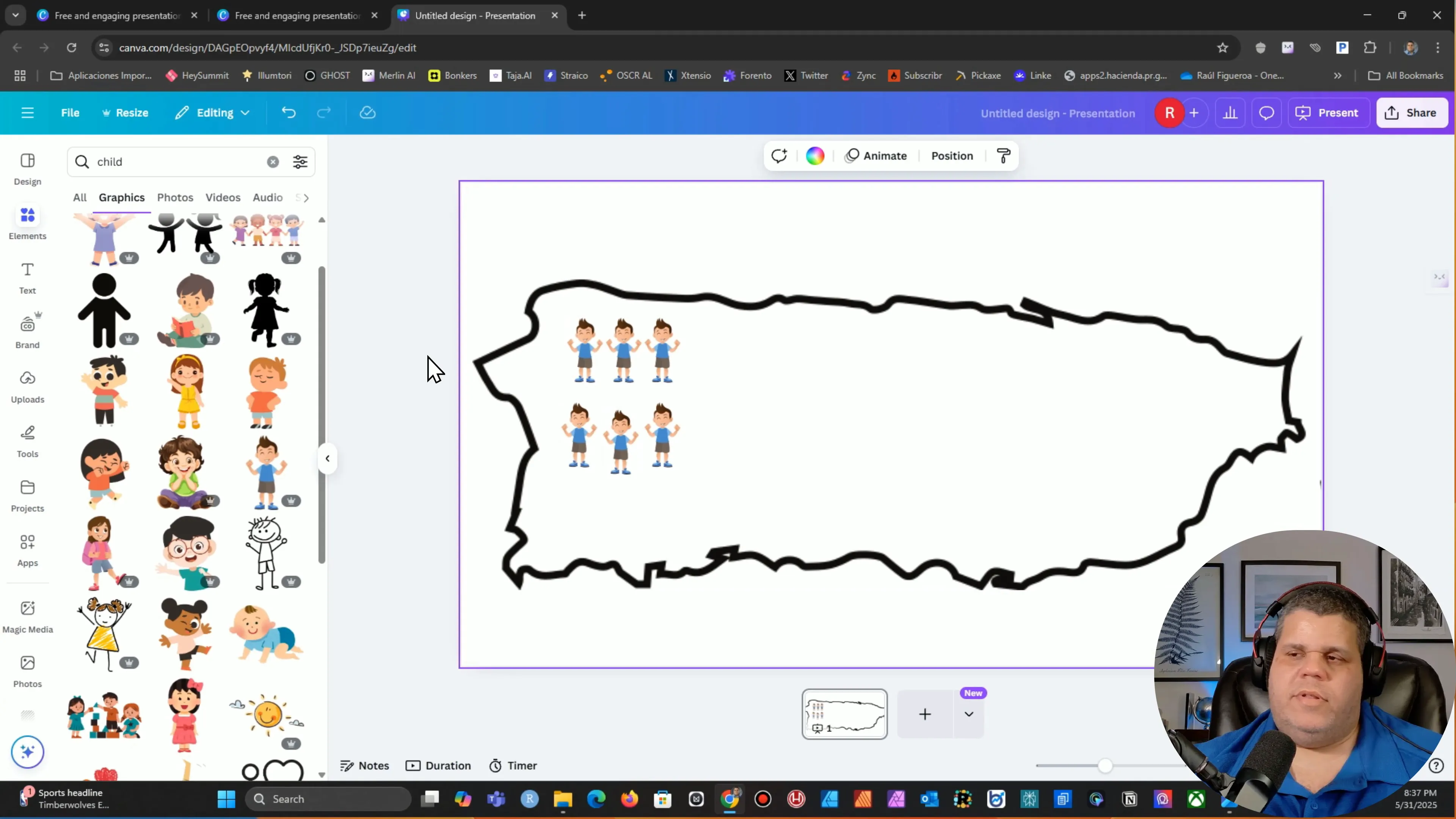Open the Text panel
This screenshot has height=819, width=1456.
tap(27, 278)
